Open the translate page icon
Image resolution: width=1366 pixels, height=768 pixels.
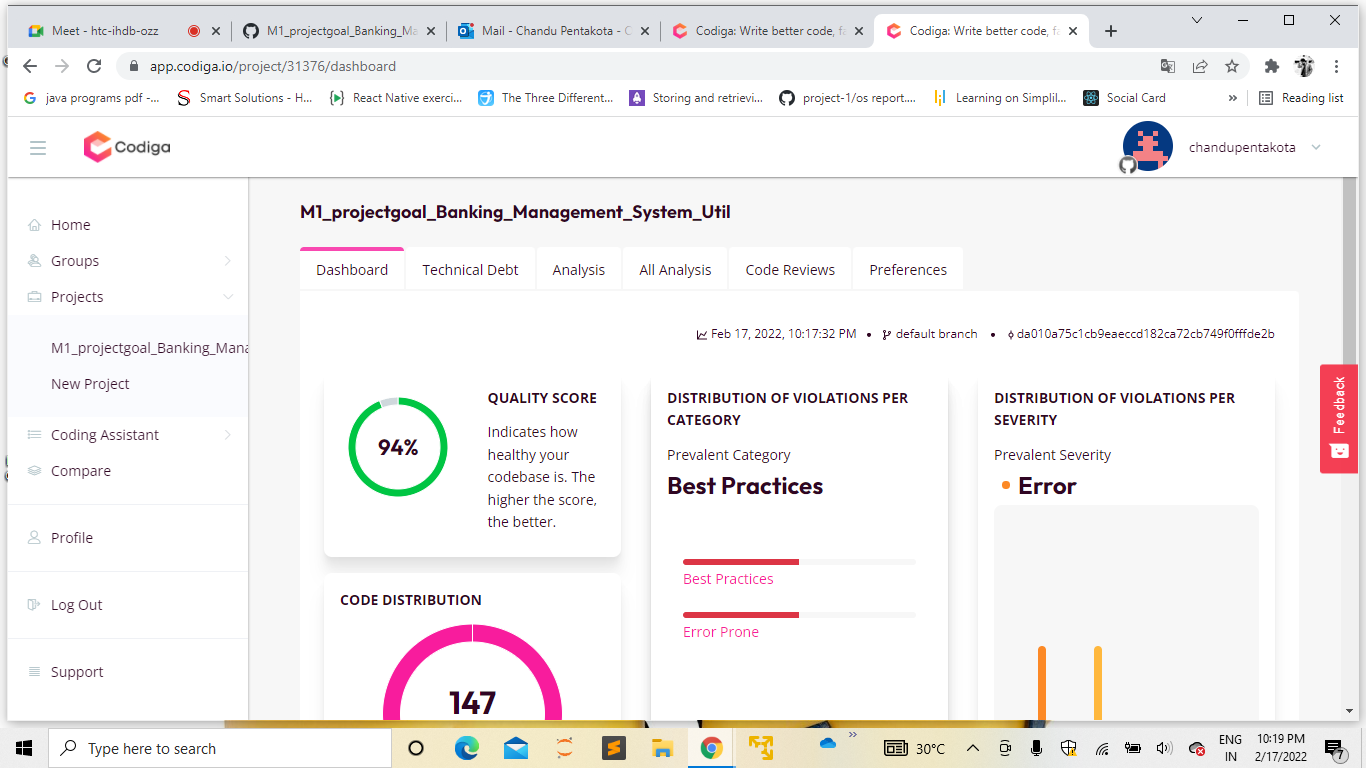click(x=1168, y=66)
